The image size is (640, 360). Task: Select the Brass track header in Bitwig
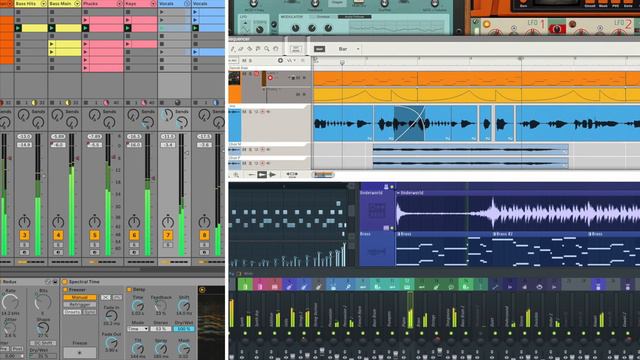[377, 249]
